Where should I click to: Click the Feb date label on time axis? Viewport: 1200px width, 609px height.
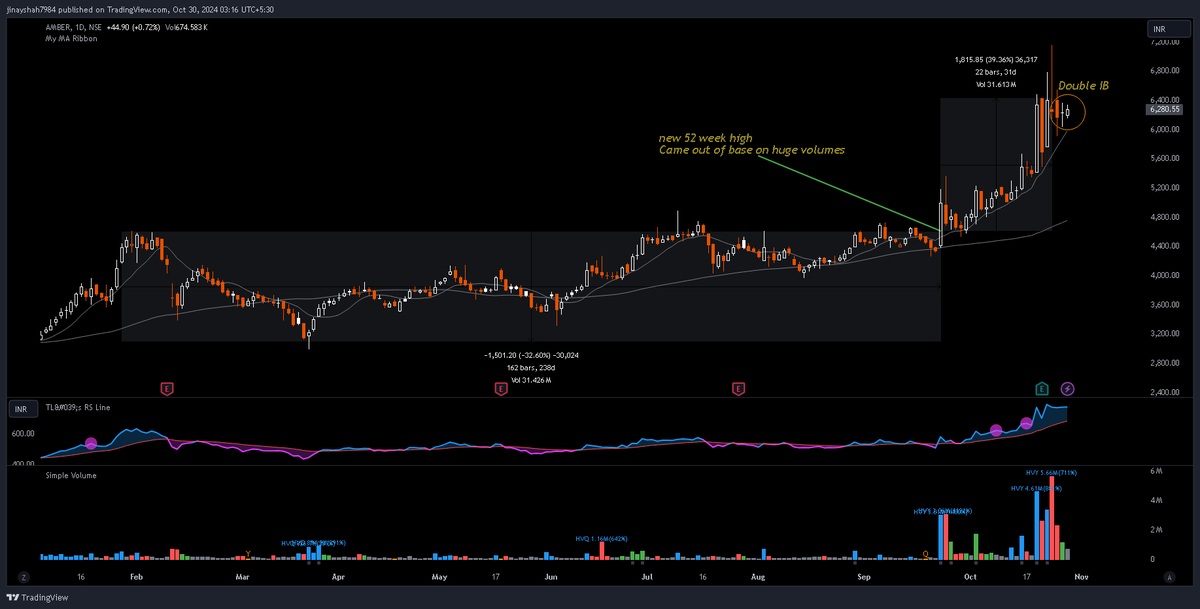point(137,577)
